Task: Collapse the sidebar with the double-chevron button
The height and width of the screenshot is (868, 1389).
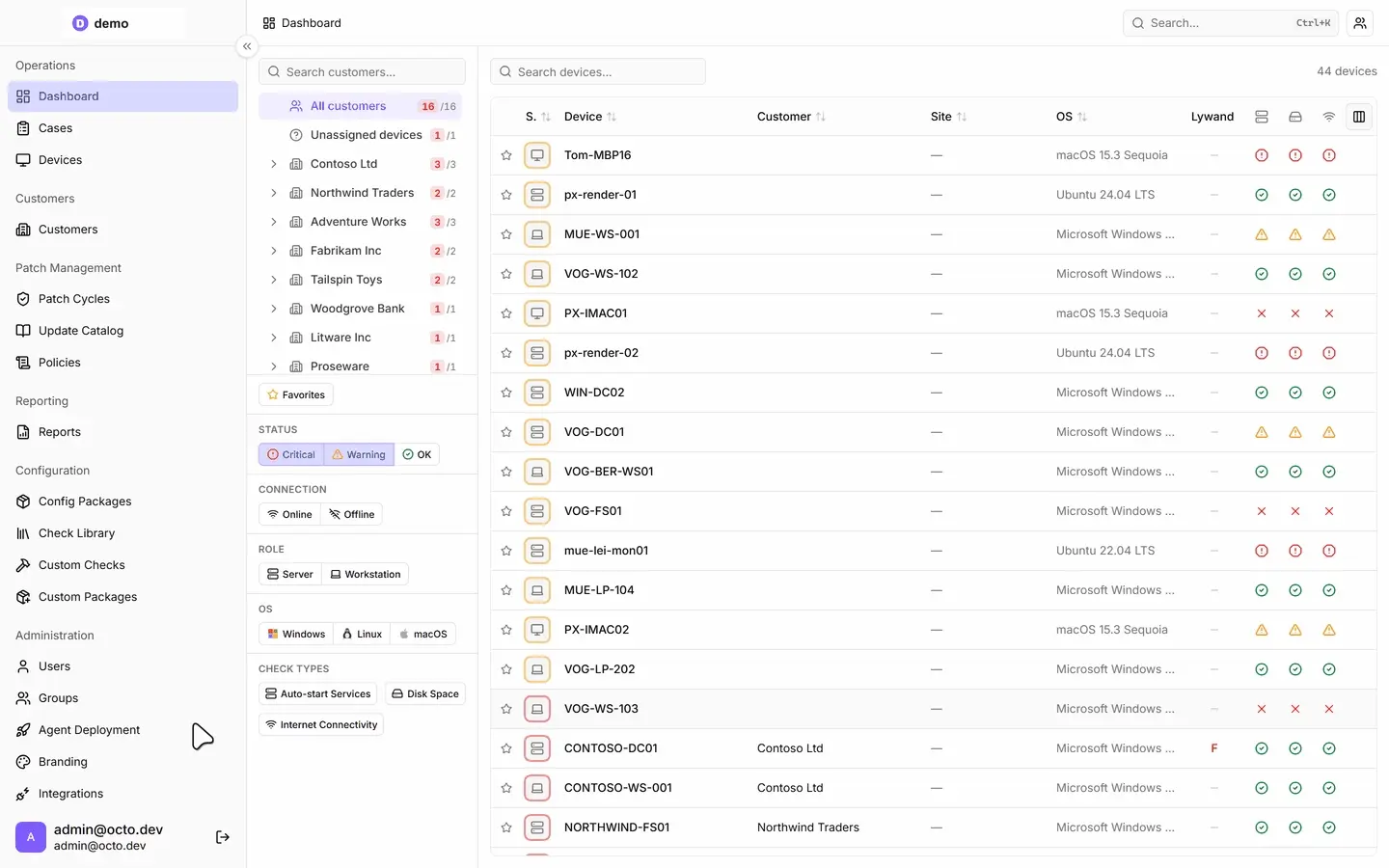Action: click(x=247, y=46)
